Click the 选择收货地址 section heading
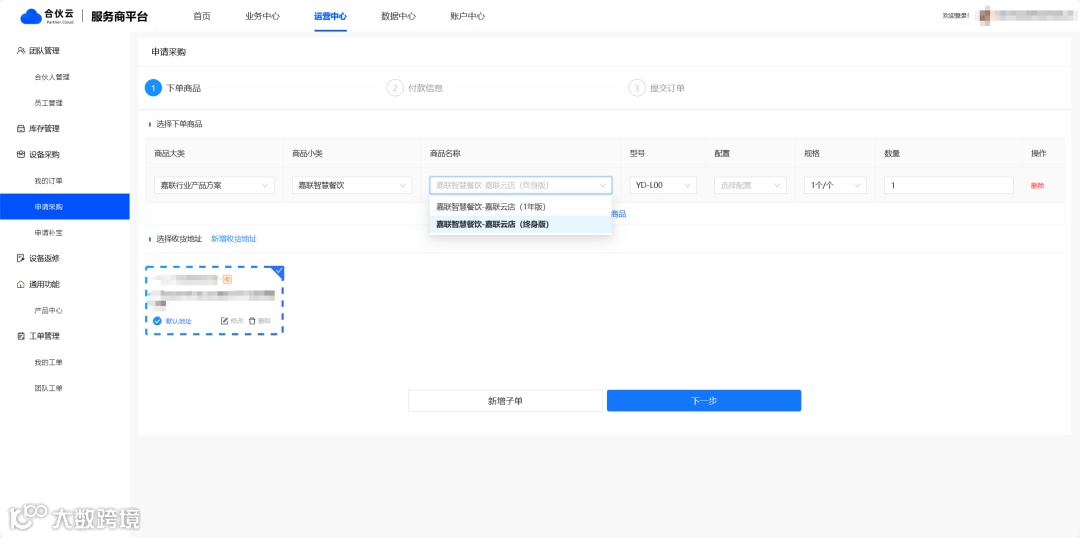Viewport: 1080px width, 538px height. coord(179,239)
